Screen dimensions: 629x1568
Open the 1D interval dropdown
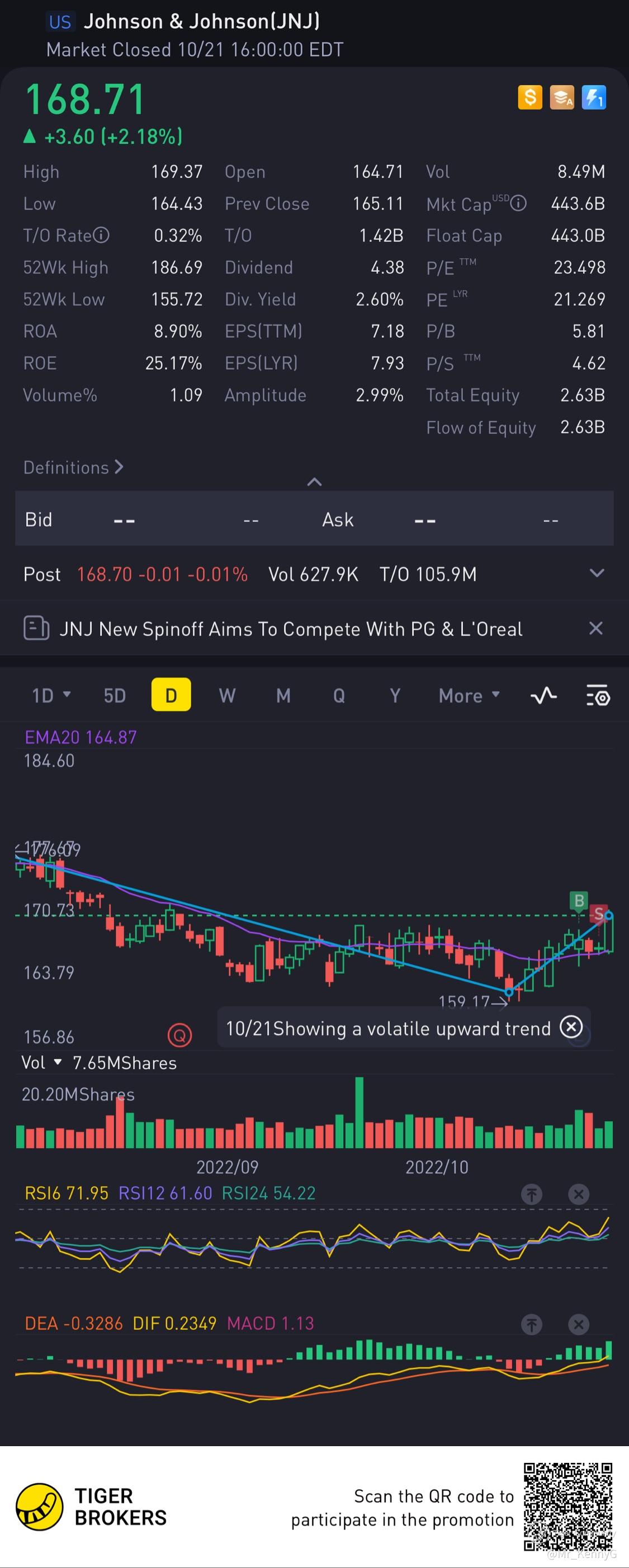(51, 695)
